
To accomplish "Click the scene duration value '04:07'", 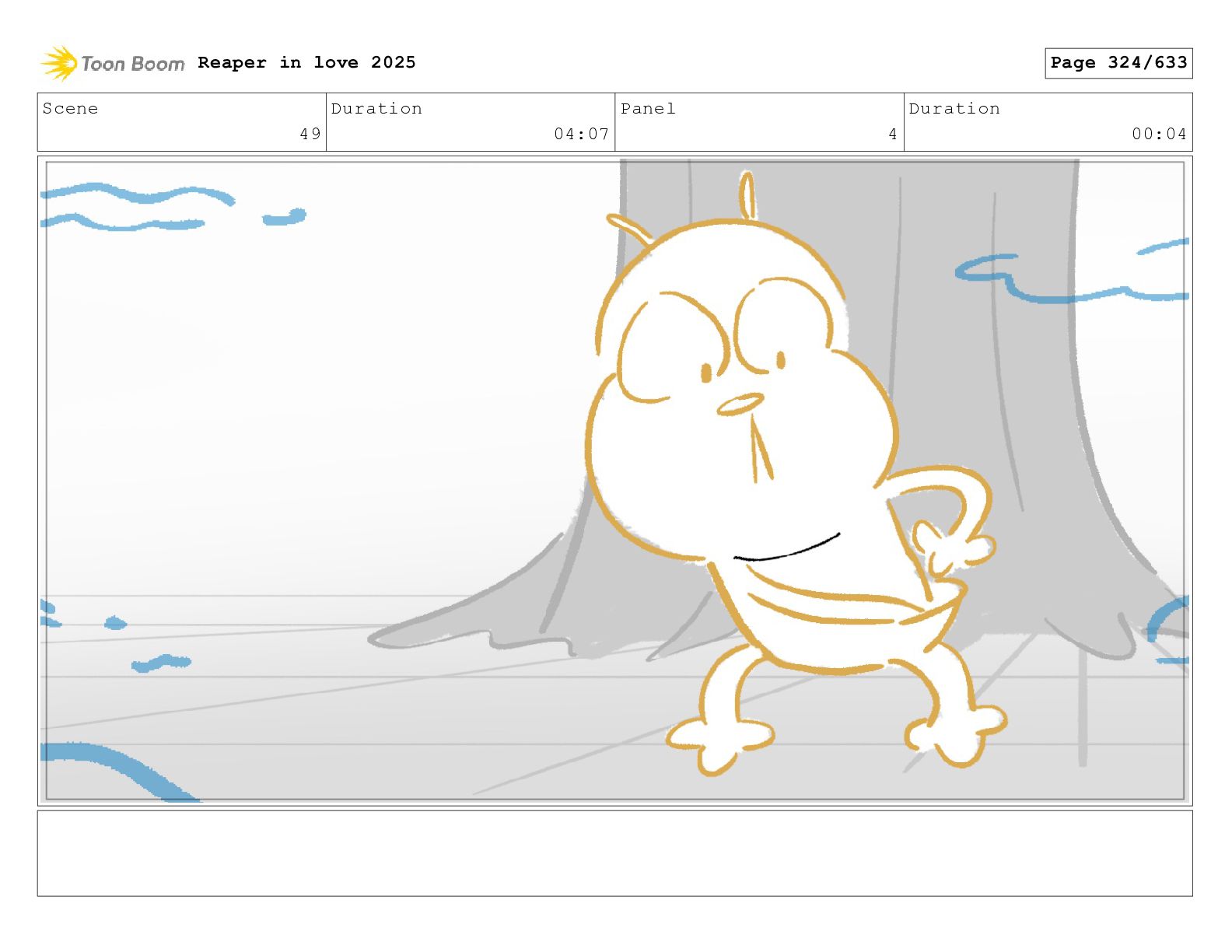I will tap(581, 134).
